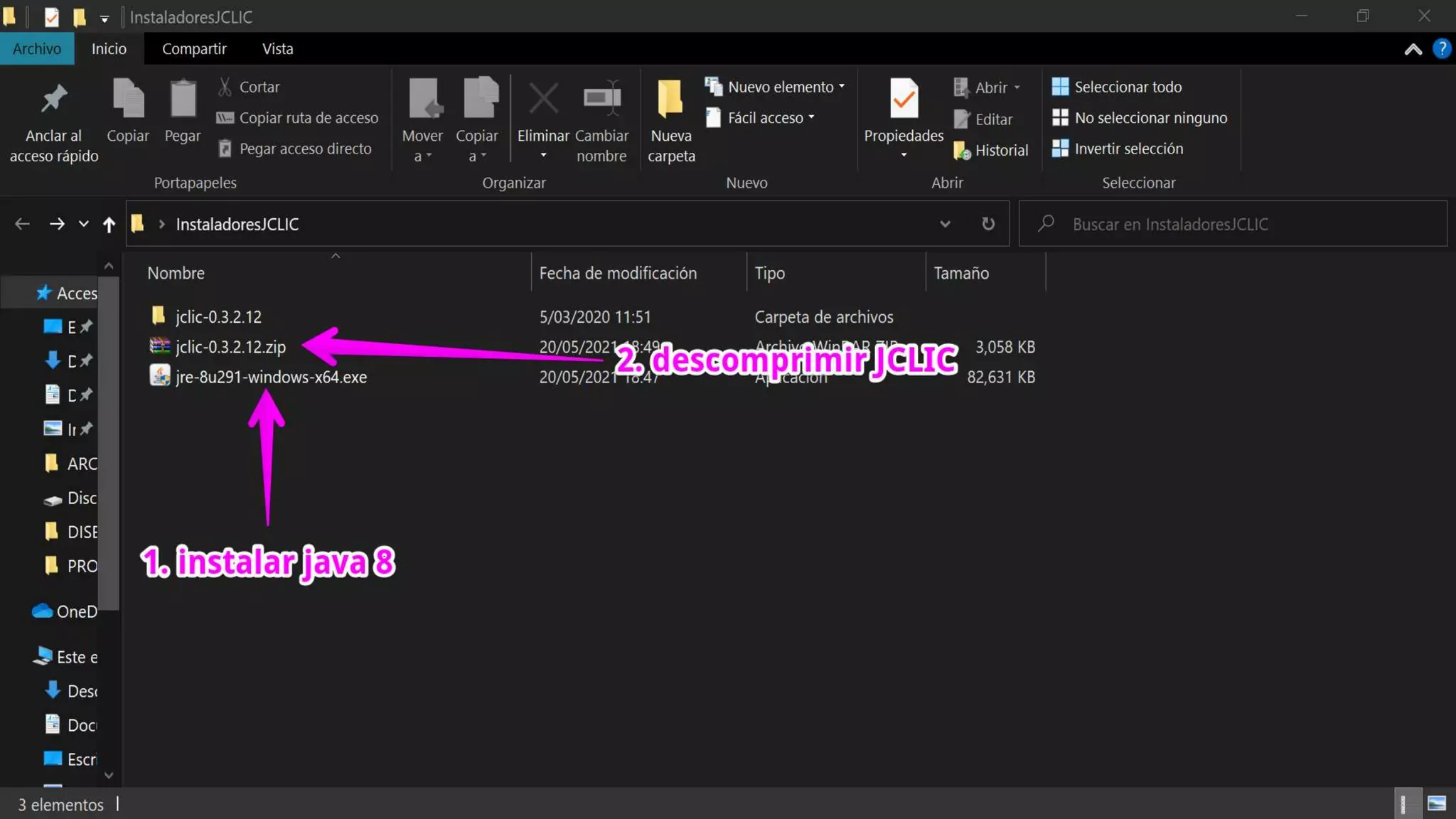This screenshot has width=1456, height=819.
Task: Open address bar history dropdown arrow
Action: (945, 224)
